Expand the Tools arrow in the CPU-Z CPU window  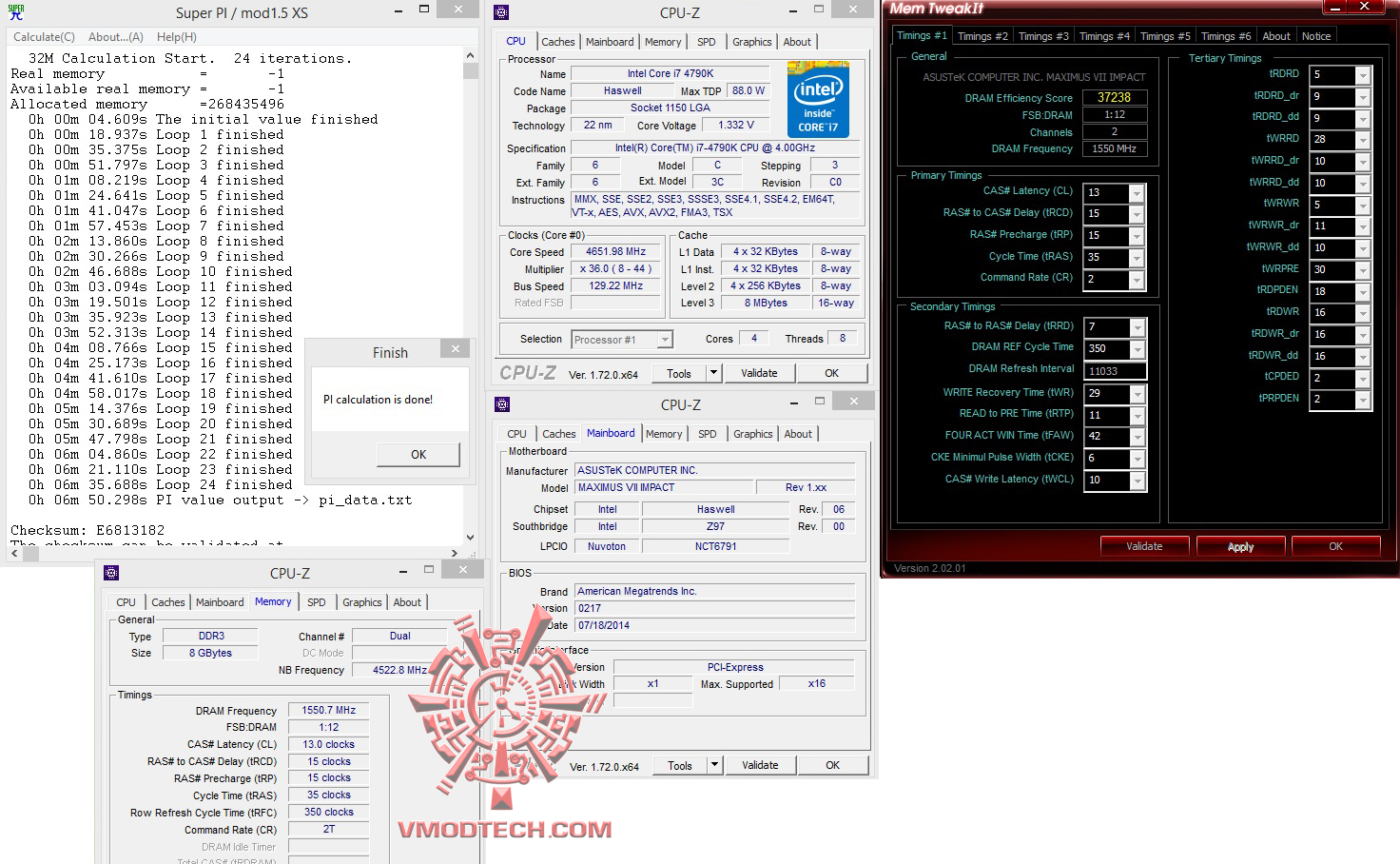coord(713,373)
